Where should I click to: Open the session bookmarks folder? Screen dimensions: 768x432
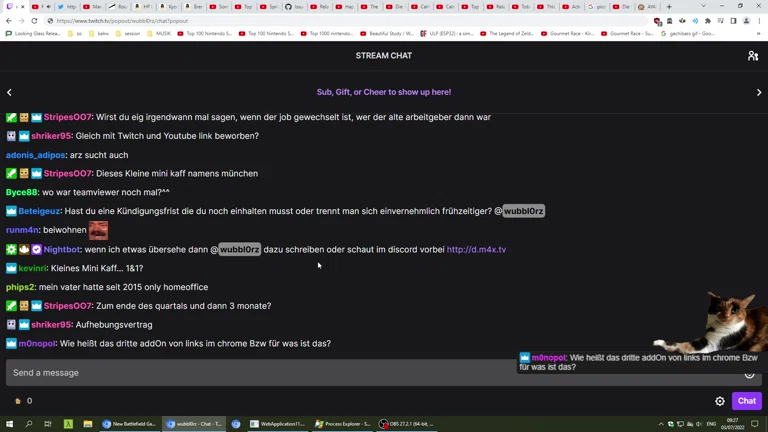tap(128, 34)
